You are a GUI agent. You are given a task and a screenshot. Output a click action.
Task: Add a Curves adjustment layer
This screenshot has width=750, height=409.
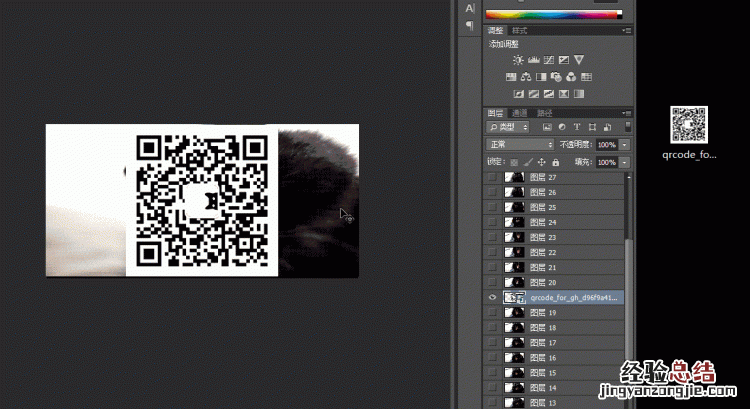pos(548,60)
